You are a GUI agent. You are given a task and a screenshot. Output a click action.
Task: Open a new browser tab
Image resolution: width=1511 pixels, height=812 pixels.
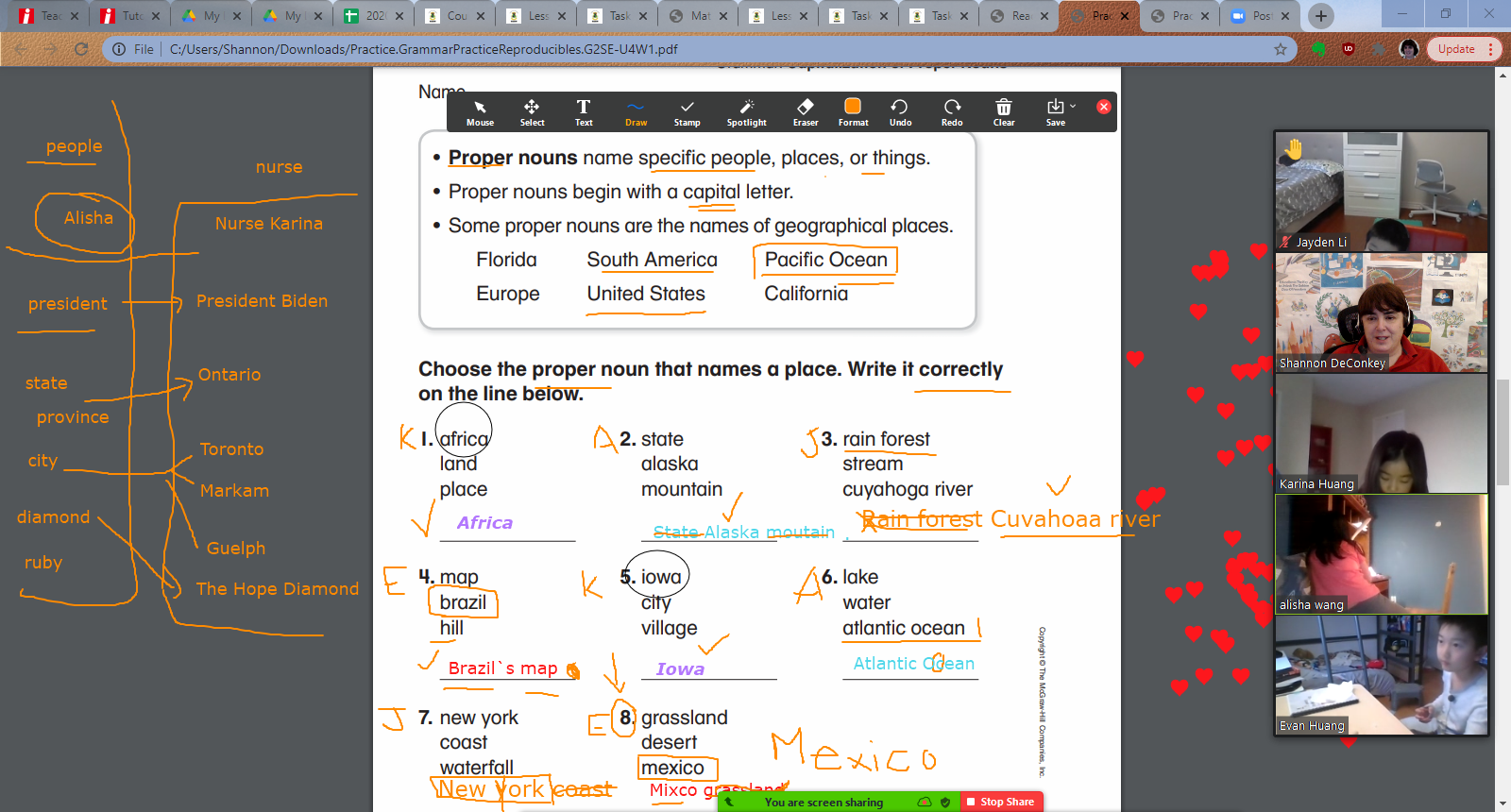pos(1321,16)
